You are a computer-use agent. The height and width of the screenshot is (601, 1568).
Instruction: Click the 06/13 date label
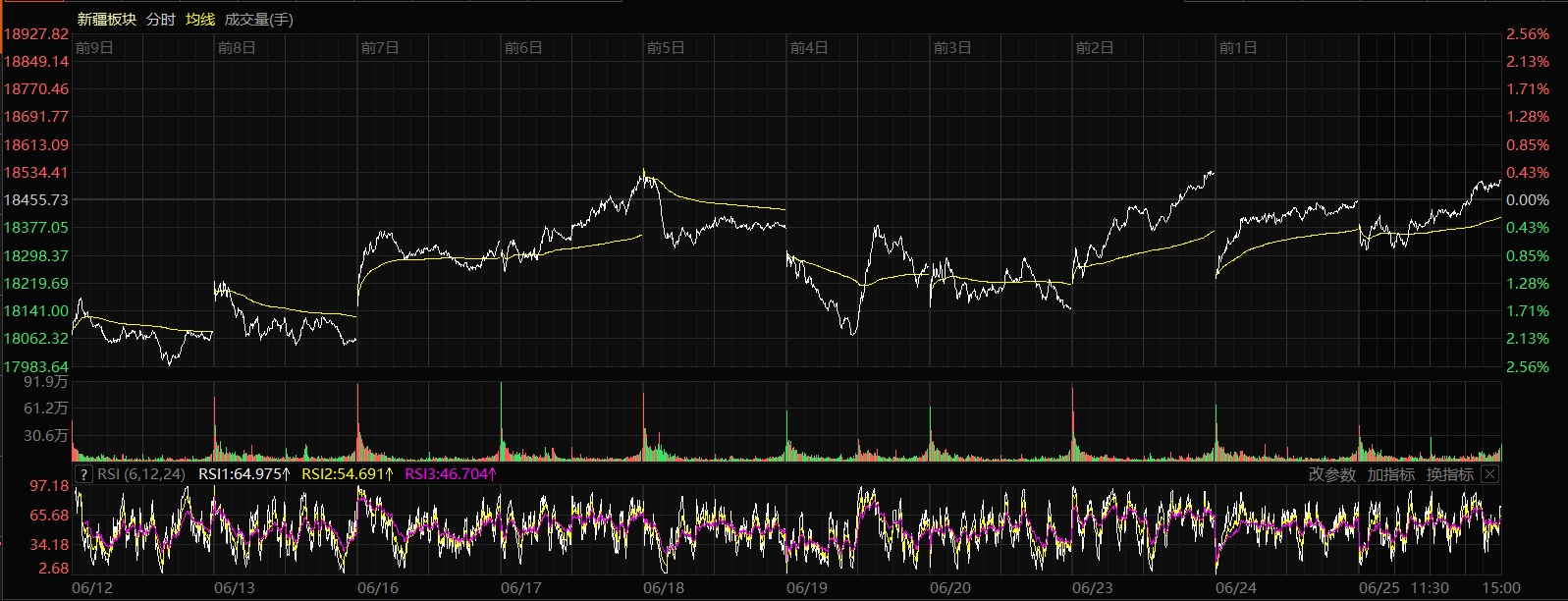235,587
